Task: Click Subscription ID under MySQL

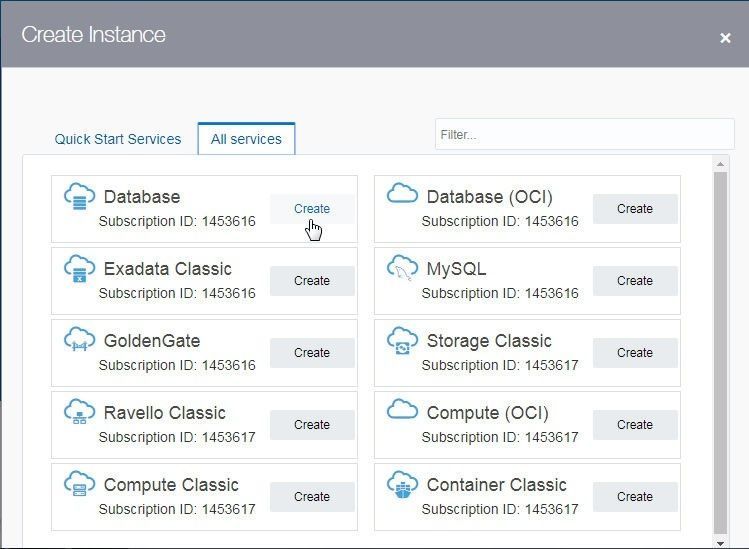Action: pyautogui.click(x=500, y=293)
